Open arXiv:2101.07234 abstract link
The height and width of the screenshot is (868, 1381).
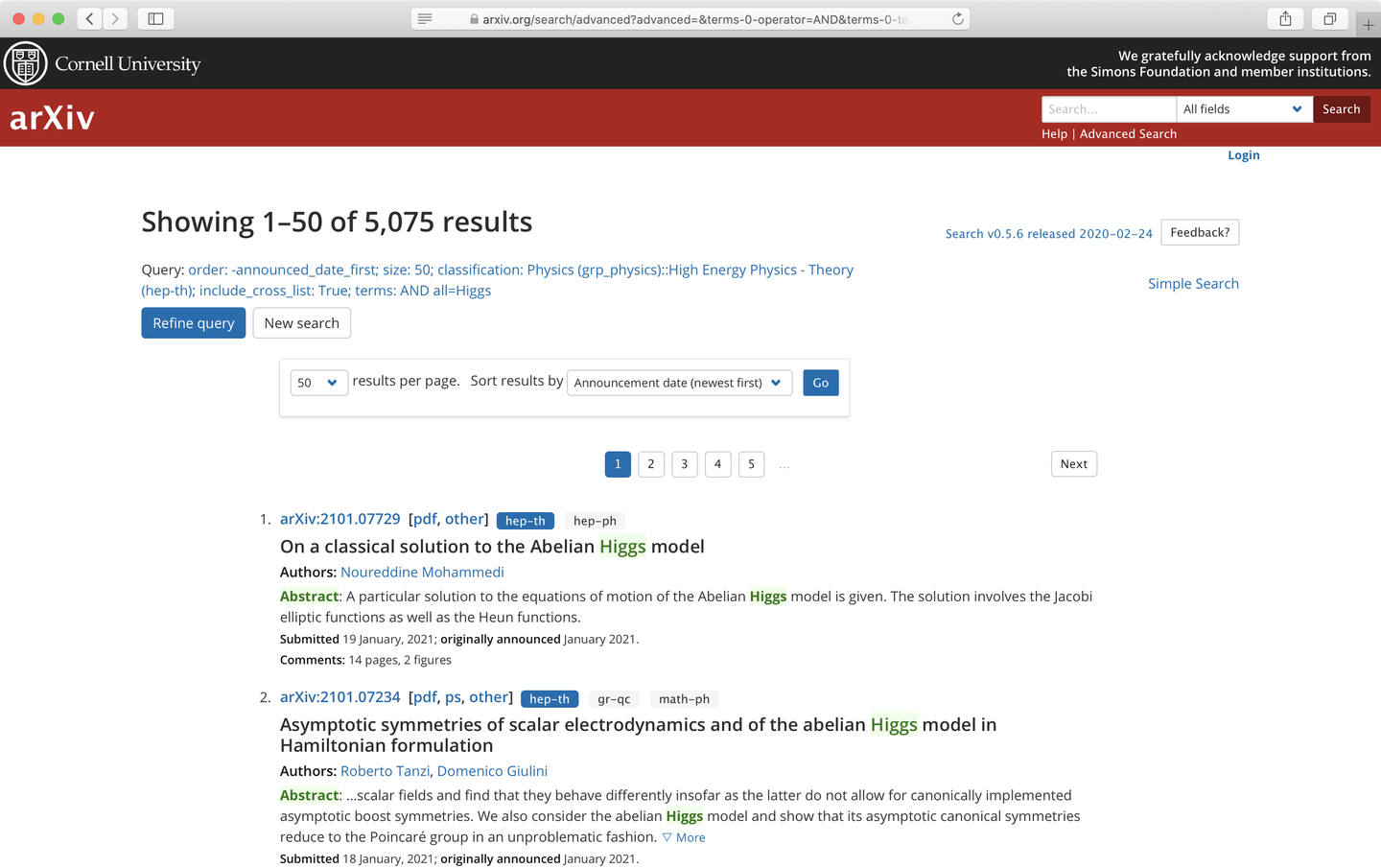coord(340,697)
